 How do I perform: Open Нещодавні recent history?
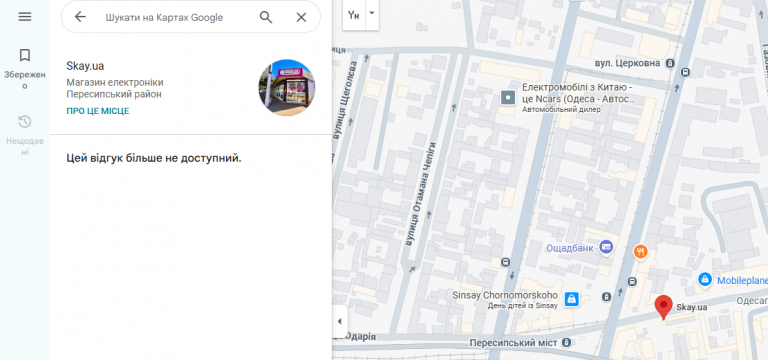click(x=24, y=135)
